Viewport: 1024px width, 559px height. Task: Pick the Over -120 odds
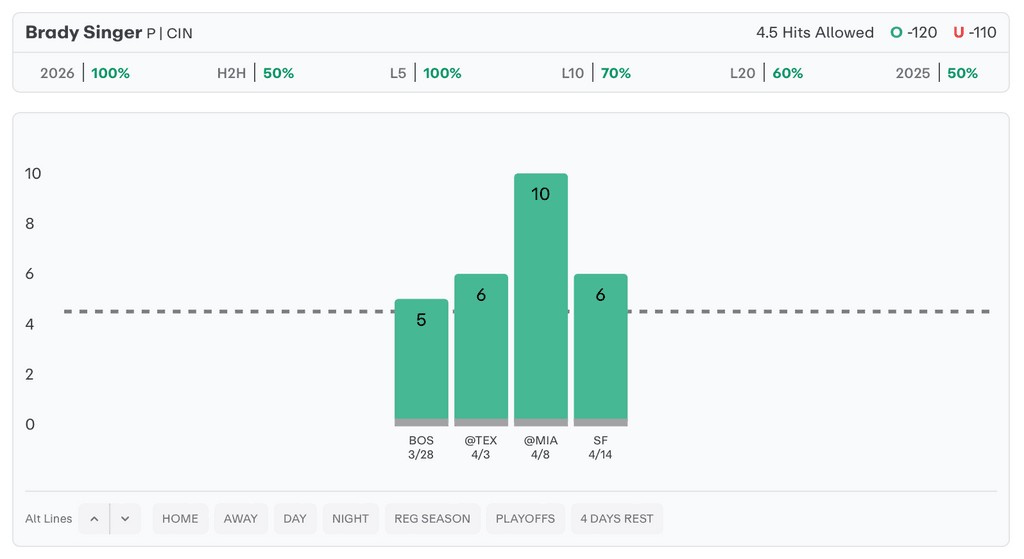(914, 33)
